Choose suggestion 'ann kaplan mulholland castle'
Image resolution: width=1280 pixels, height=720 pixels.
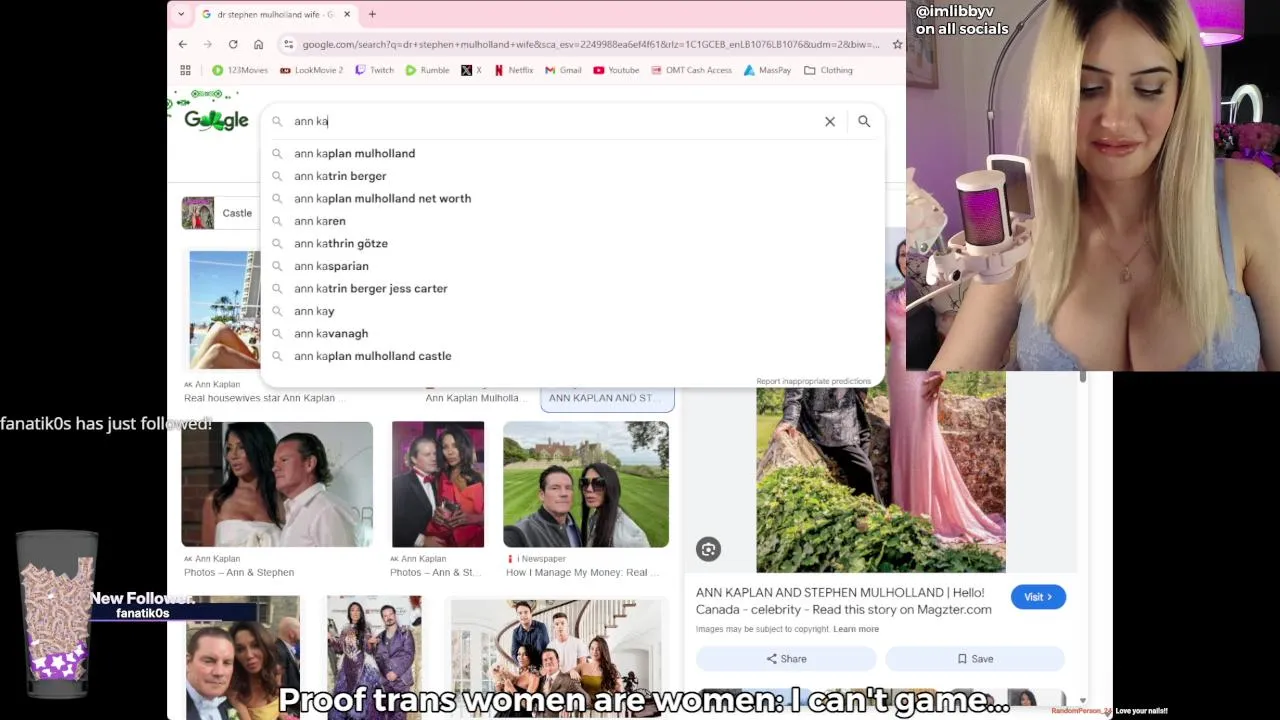[x=572, y=356]
